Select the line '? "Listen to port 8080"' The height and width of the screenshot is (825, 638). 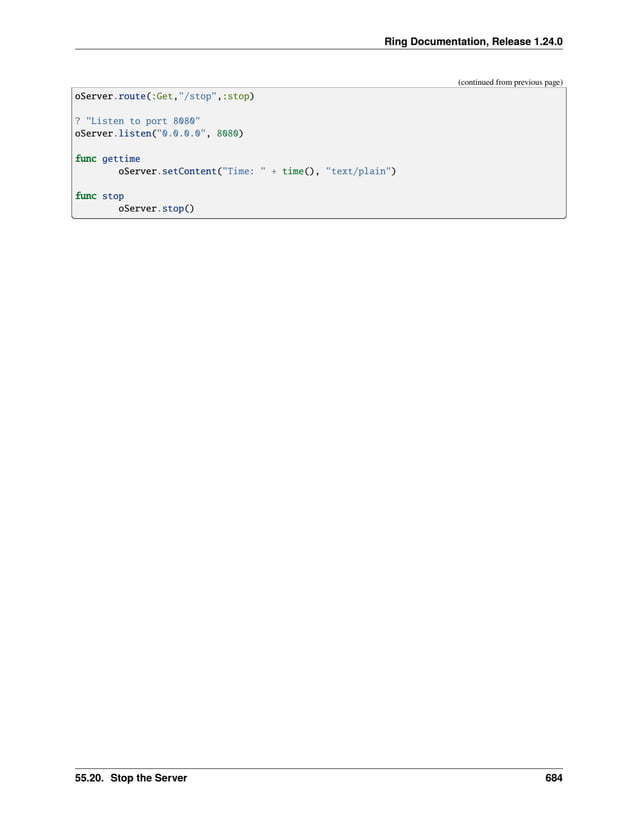pos(137,121)
